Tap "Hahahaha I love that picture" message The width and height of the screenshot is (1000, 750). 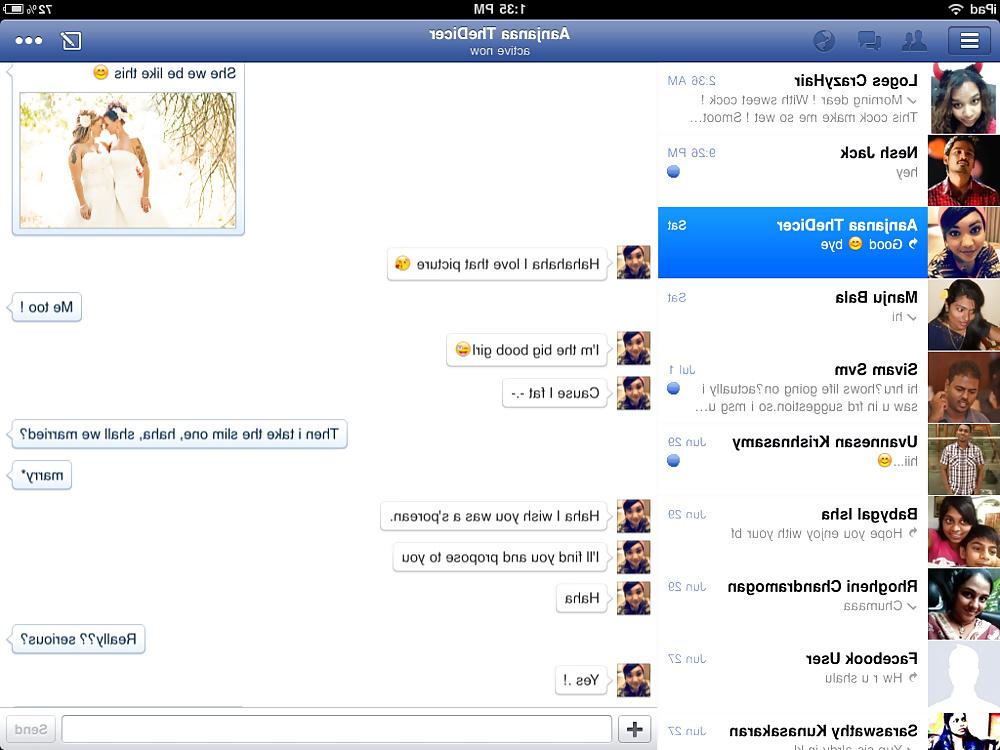point(498,263)
